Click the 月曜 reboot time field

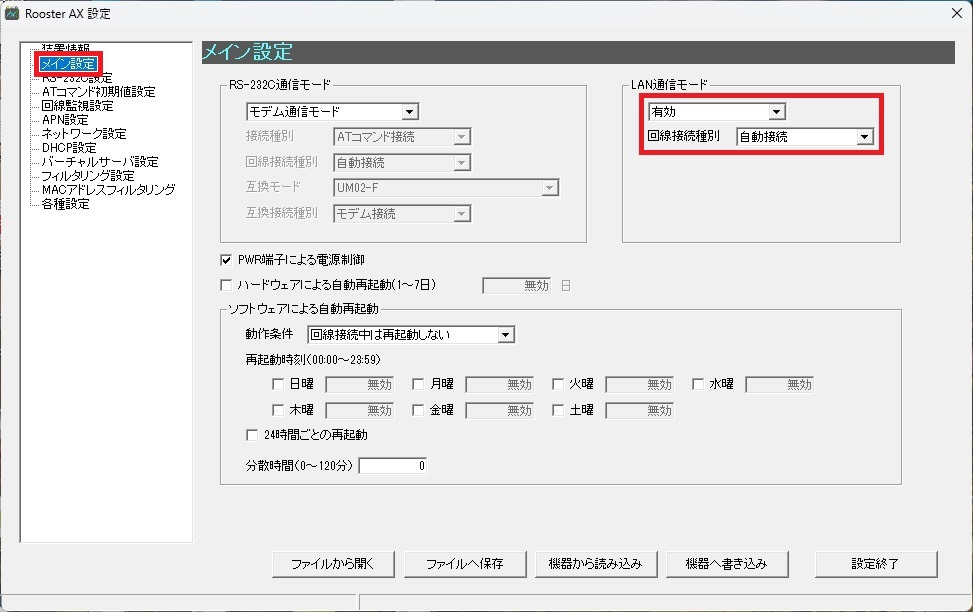pos(500,385)
